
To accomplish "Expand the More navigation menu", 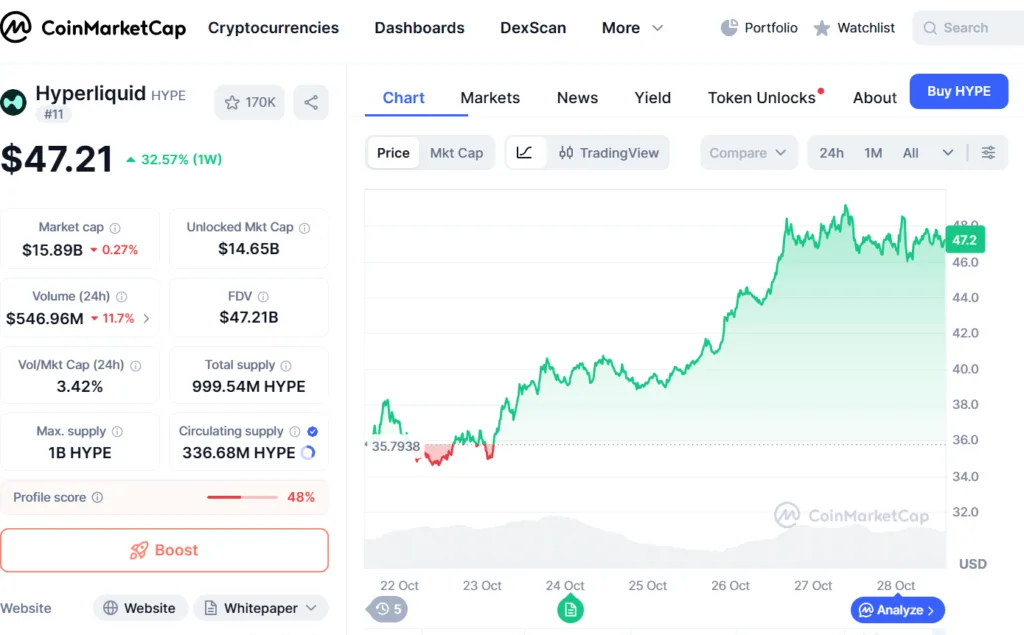I will (632, 28).
